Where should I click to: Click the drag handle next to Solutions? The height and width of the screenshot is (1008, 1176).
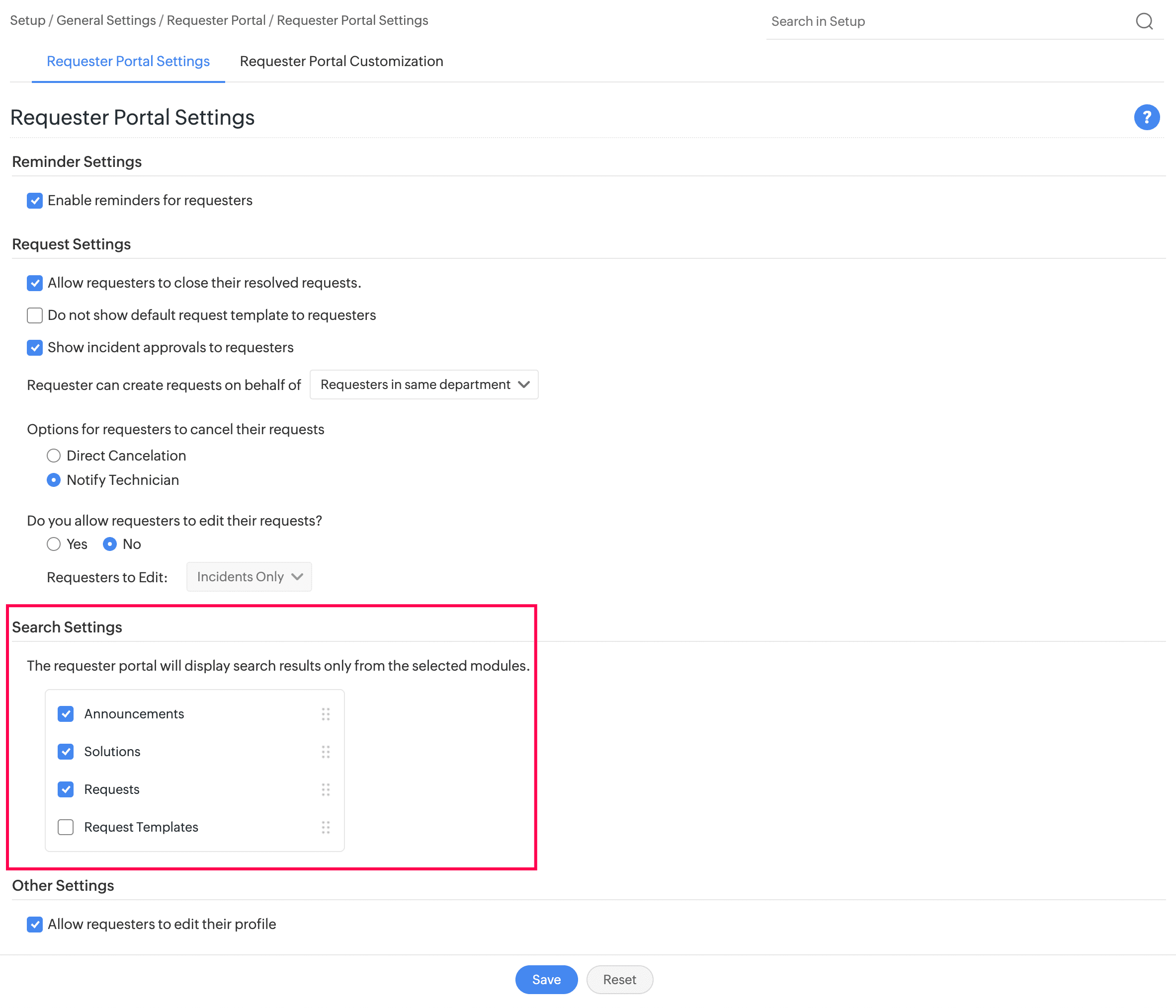click(327, 752)
